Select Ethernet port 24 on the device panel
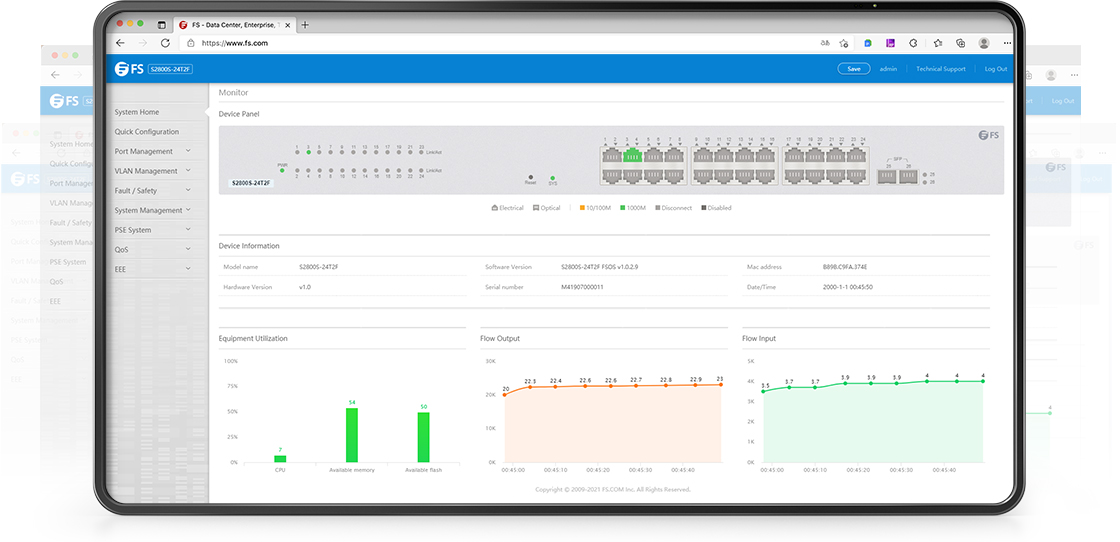Viewport: 1120px width, 542px height. [x=856, y=176]
